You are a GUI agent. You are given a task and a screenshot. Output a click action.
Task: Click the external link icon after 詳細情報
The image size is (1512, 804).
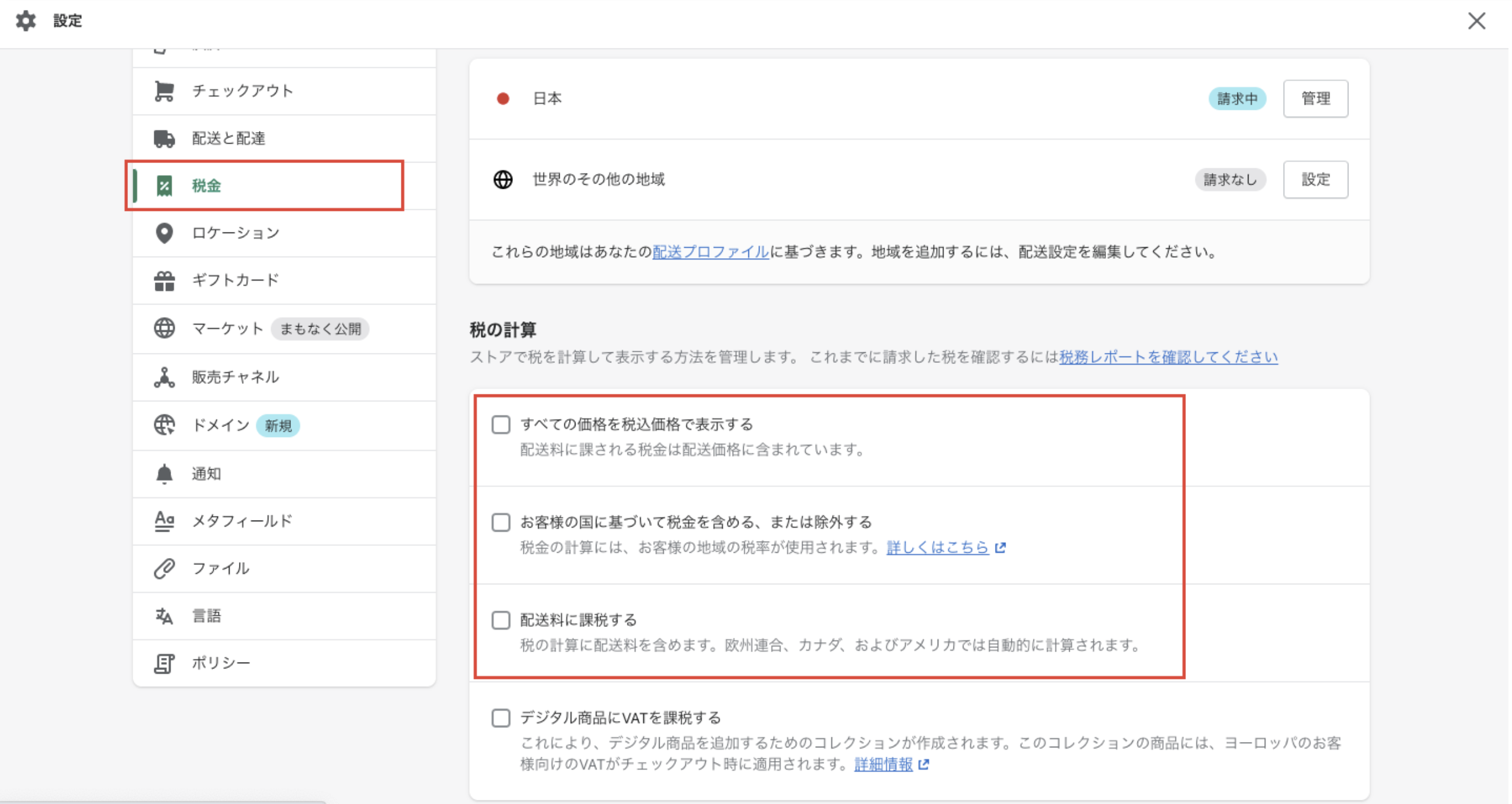(924, 765)
